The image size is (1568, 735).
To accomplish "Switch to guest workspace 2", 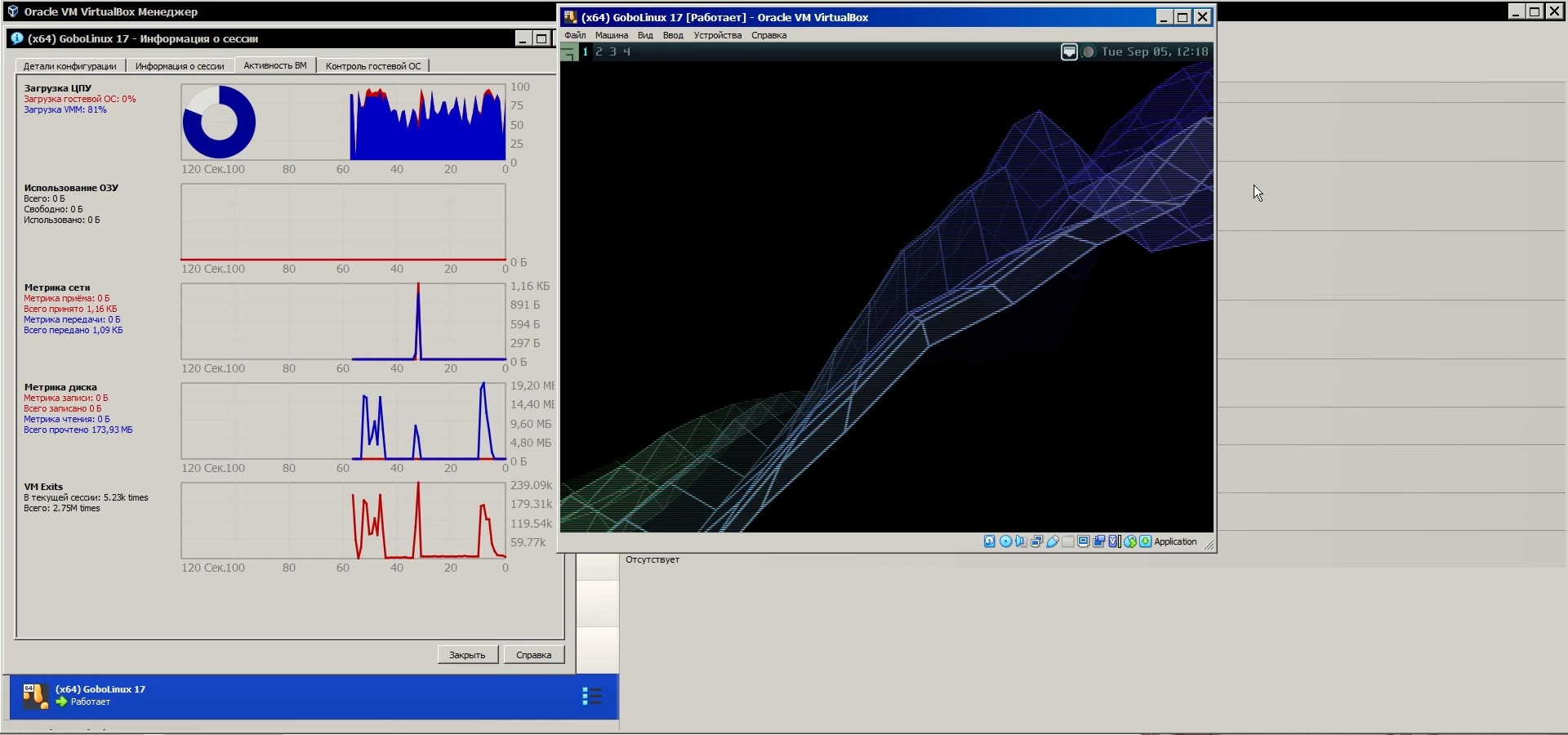I will pyautogui.click(x=599, y=51).
